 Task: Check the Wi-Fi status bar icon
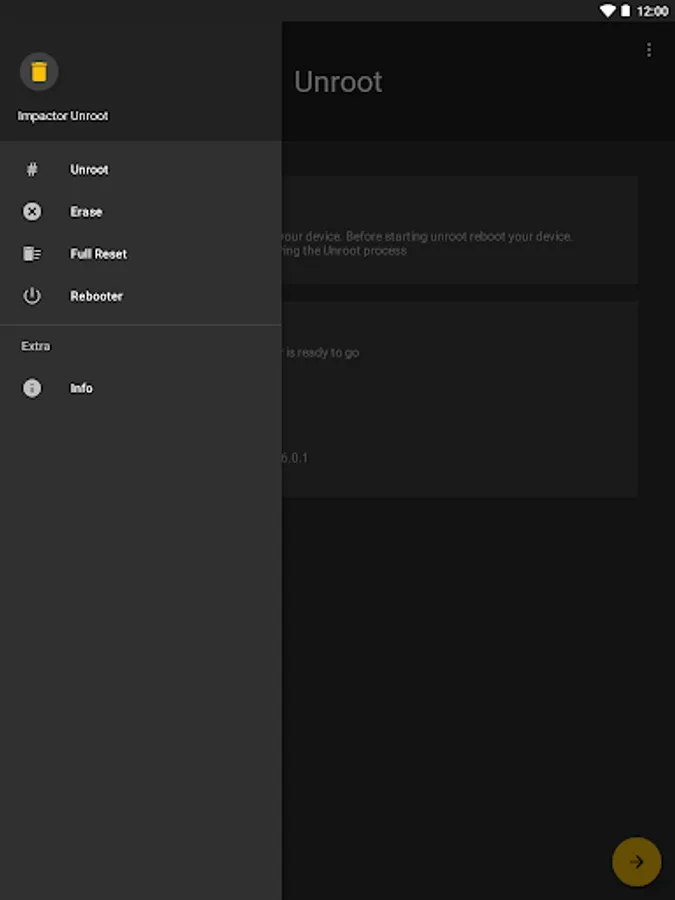607,11
